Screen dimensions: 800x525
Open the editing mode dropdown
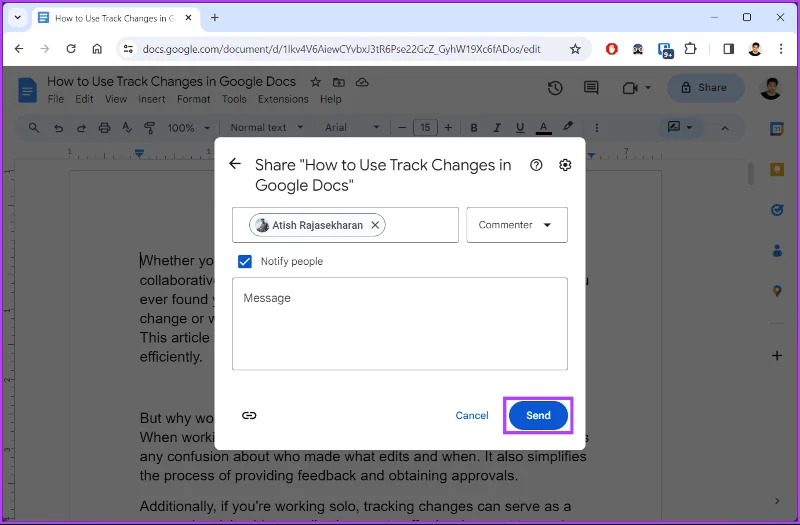coord(680,127)
